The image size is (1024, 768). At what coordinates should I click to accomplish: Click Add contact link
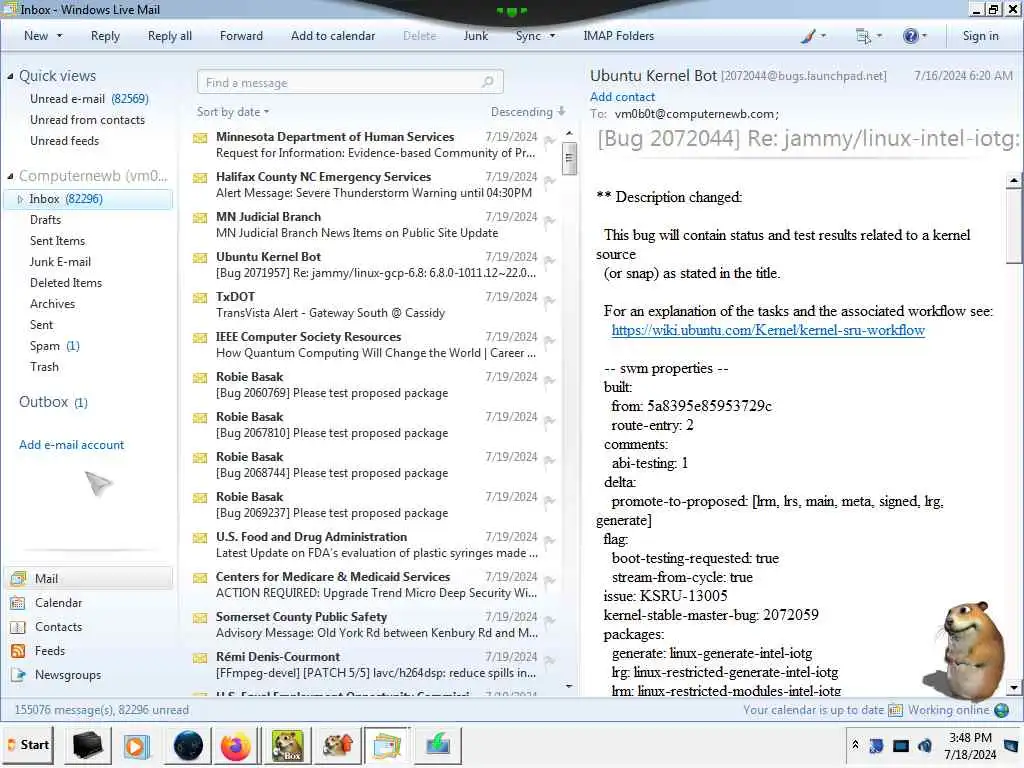[622, 97]
